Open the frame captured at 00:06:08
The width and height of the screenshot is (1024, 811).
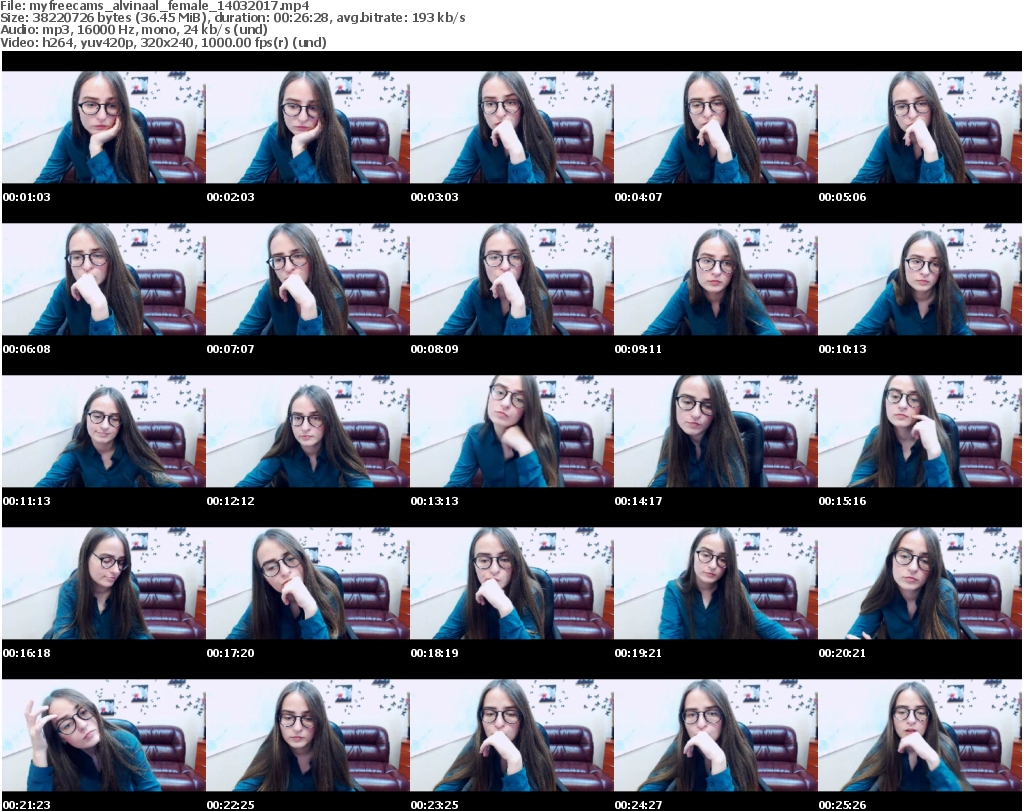pos(104,279)
